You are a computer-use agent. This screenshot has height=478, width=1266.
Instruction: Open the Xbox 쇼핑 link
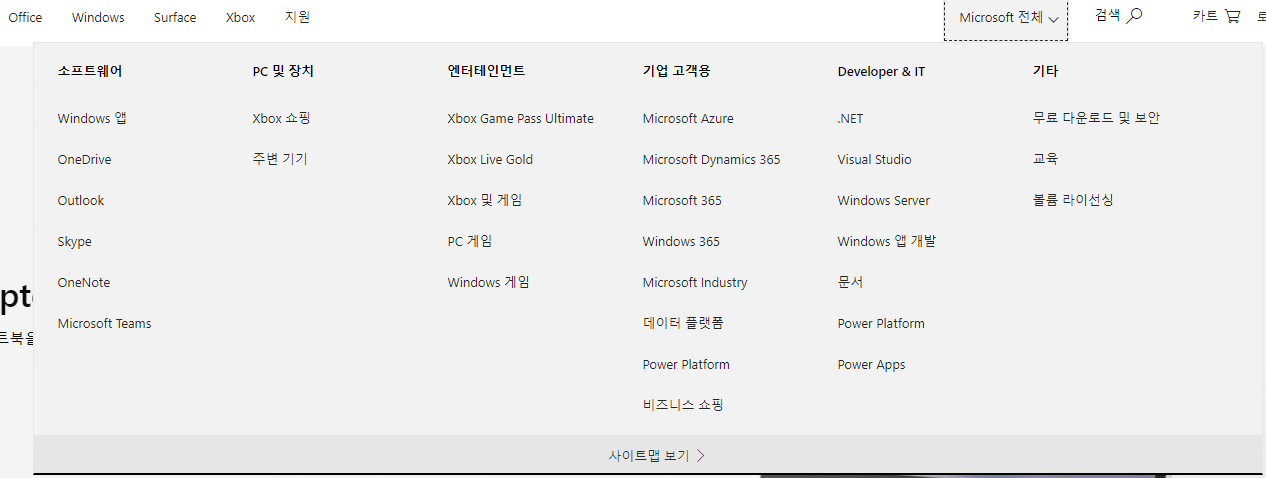(x=282, y=118)
